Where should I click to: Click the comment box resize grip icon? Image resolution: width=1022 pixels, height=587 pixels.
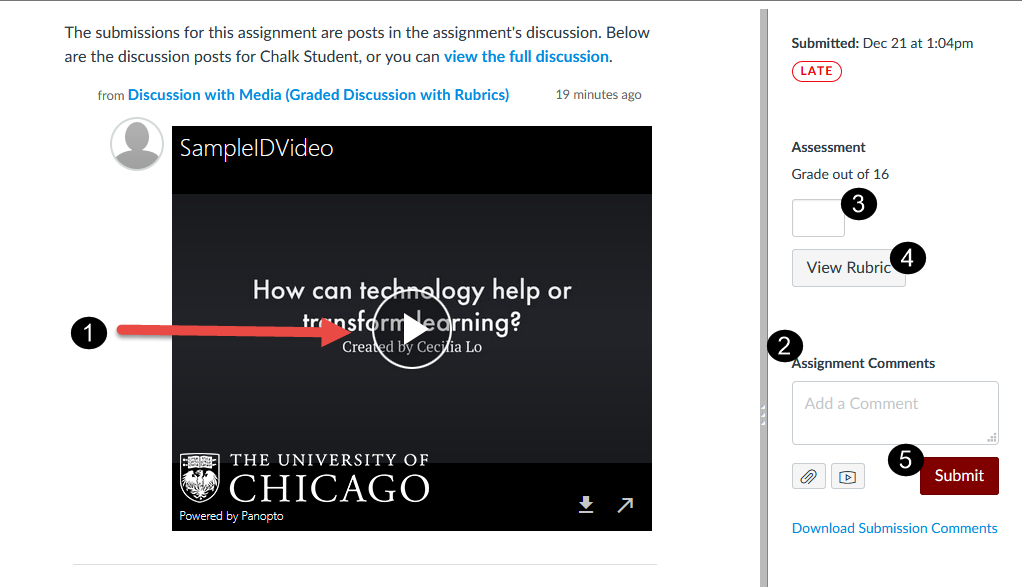point(991,438)
